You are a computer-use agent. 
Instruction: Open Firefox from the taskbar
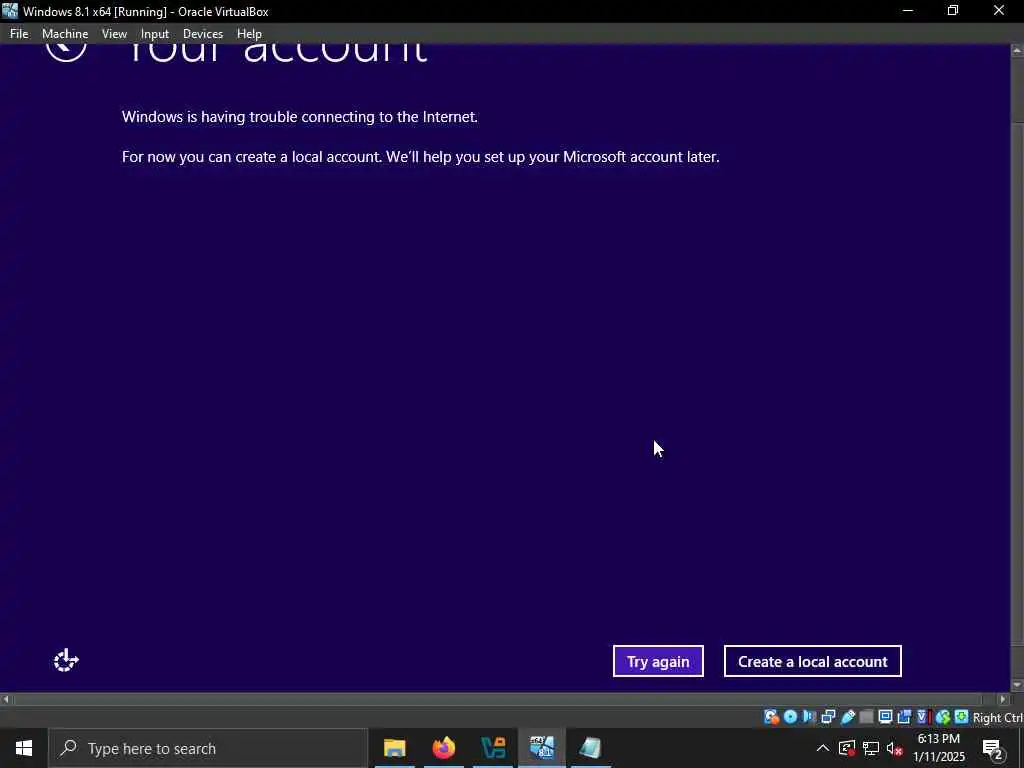pyautogui.click(x=443, y=748)
